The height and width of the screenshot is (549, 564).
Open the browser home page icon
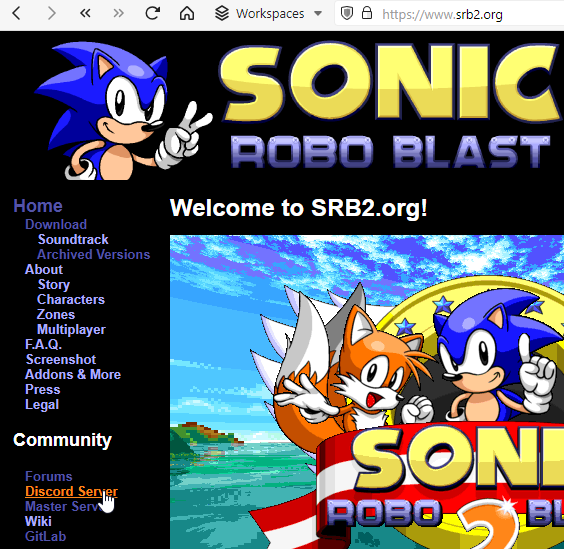(x=187, y=14)
